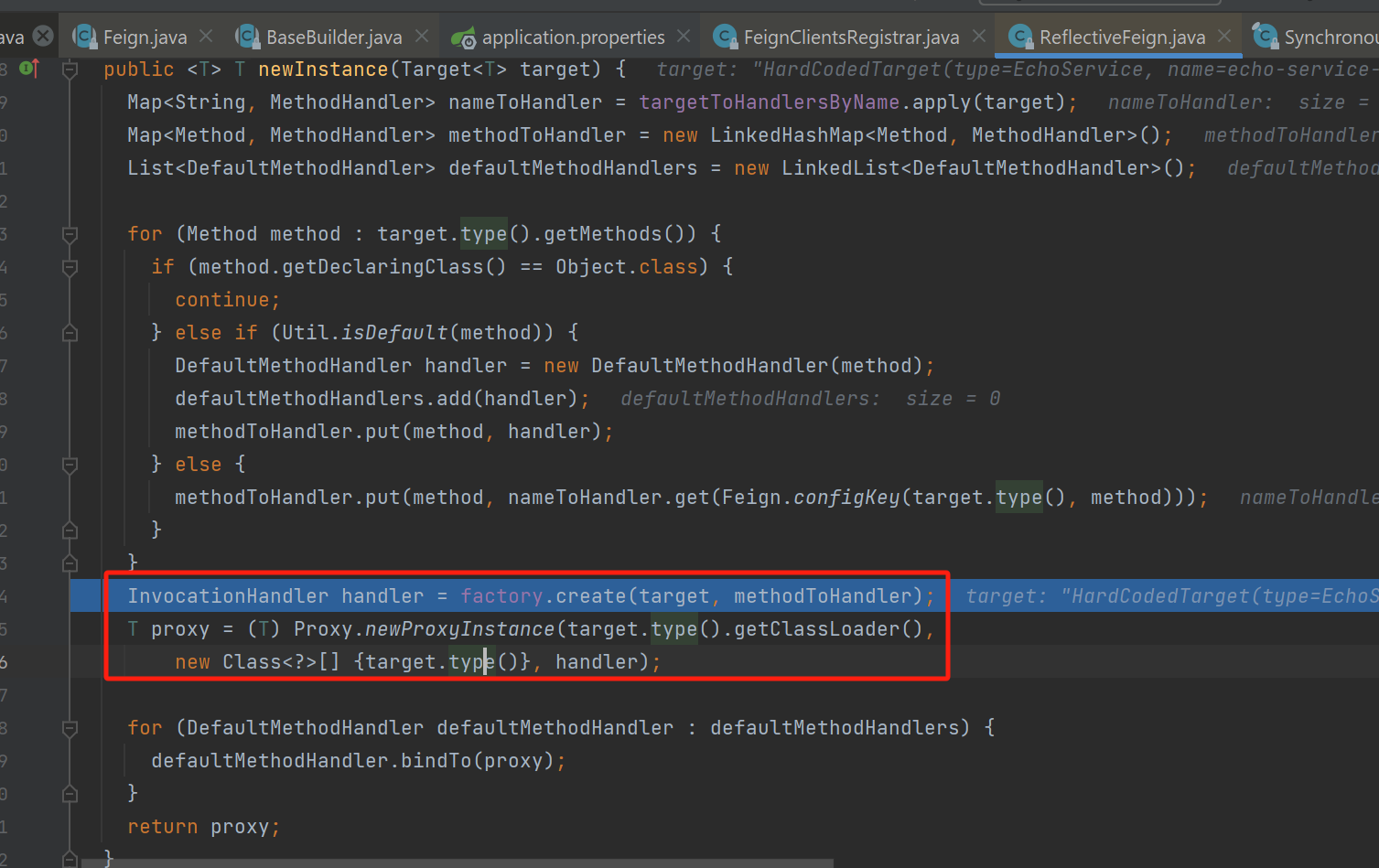The image size is (1379, 868).
Task: Select the ReflectiveFeign.java tab
Action: (1122, 38)
